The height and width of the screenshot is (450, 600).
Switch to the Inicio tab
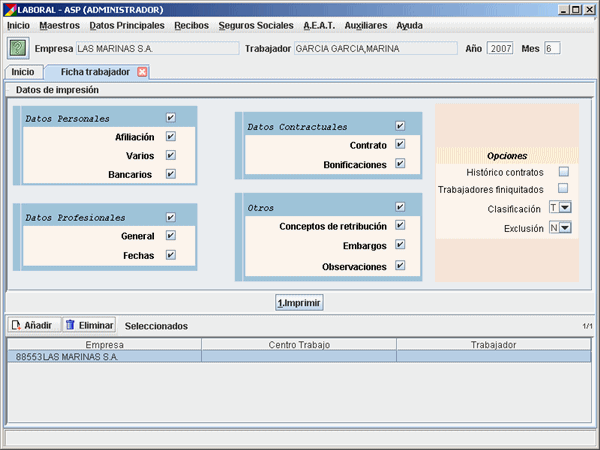(23, 72)
